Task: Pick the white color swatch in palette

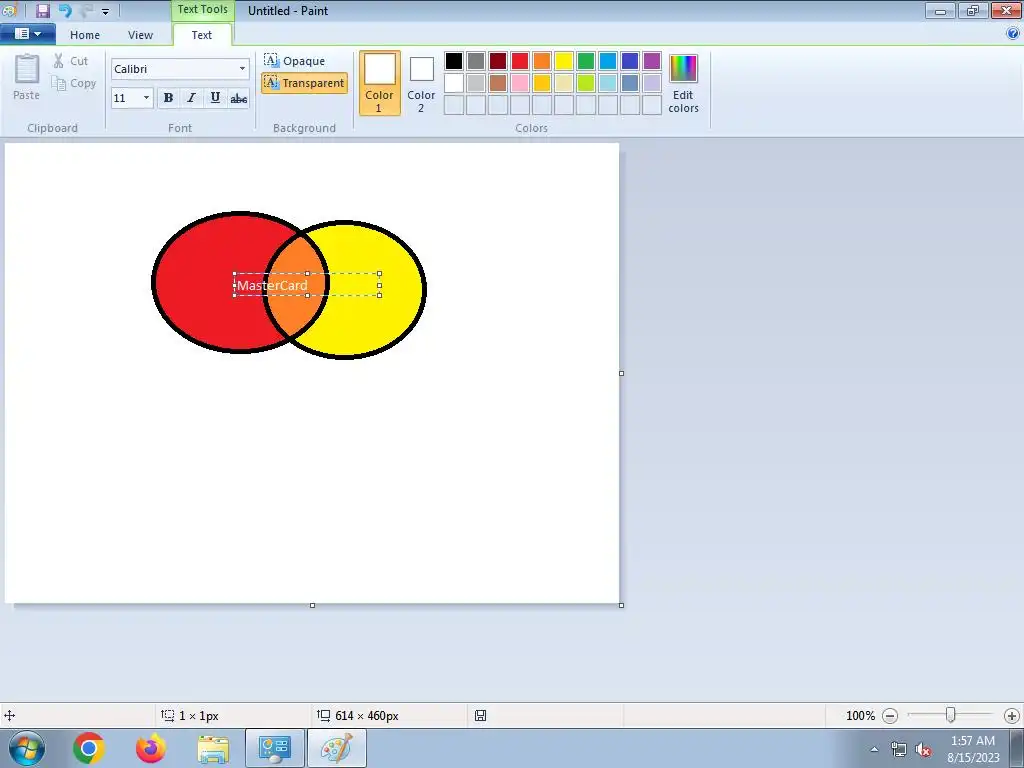Action: click(454, 83)
